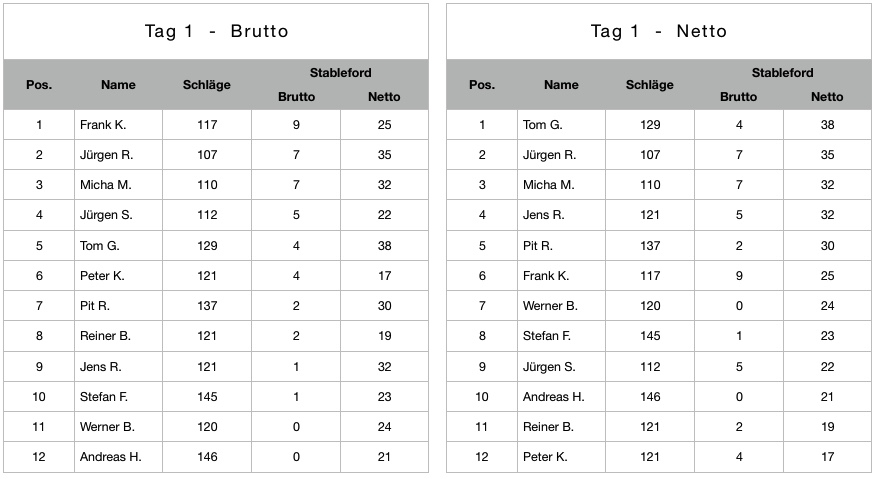Select Reiner B. in the Brutto table
Image resolution: width=877 pixels, height=479 pixels.
105,336
